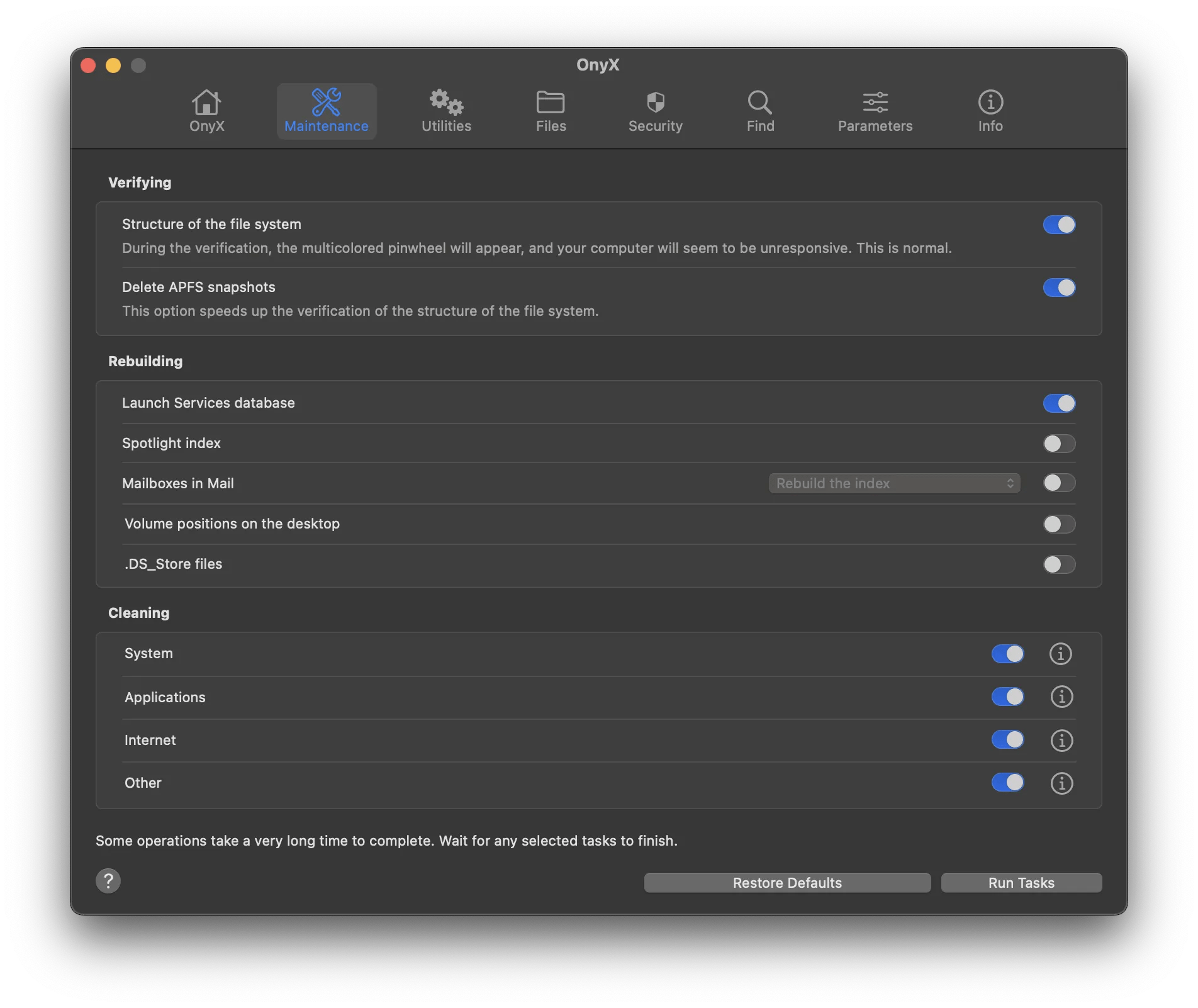Disable Delete APFS snapshots

point(1058,288)
